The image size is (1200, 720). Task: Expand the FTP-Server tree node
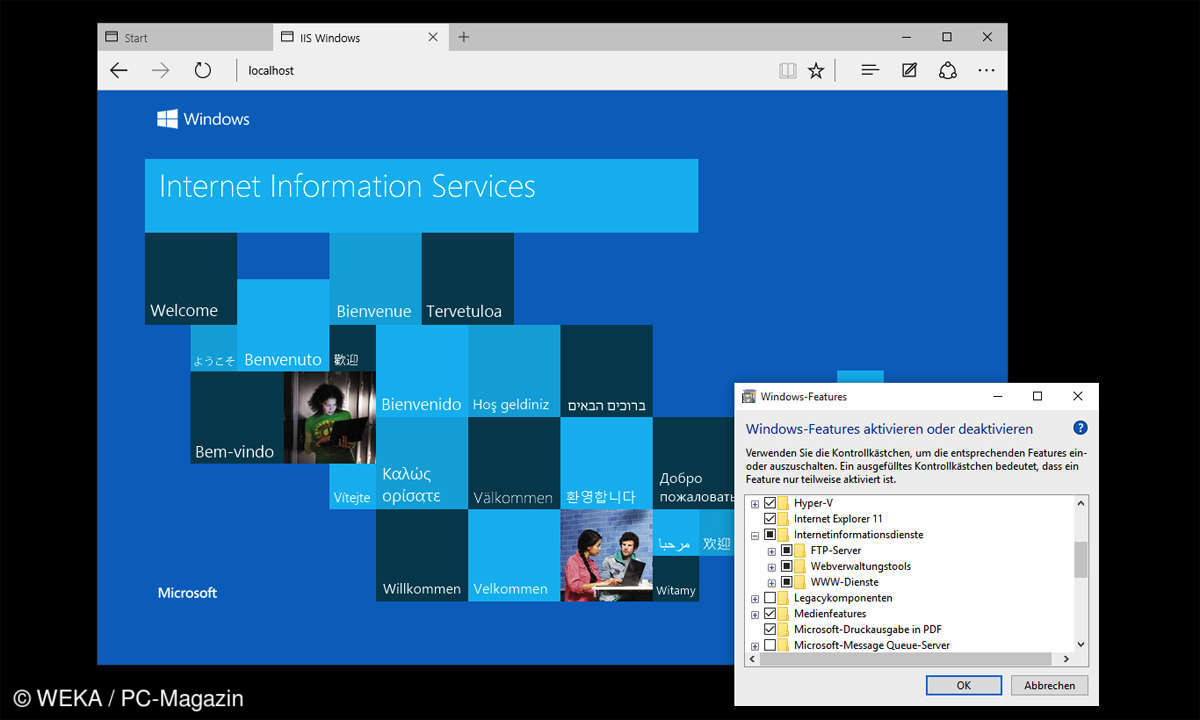pos(771,551)
